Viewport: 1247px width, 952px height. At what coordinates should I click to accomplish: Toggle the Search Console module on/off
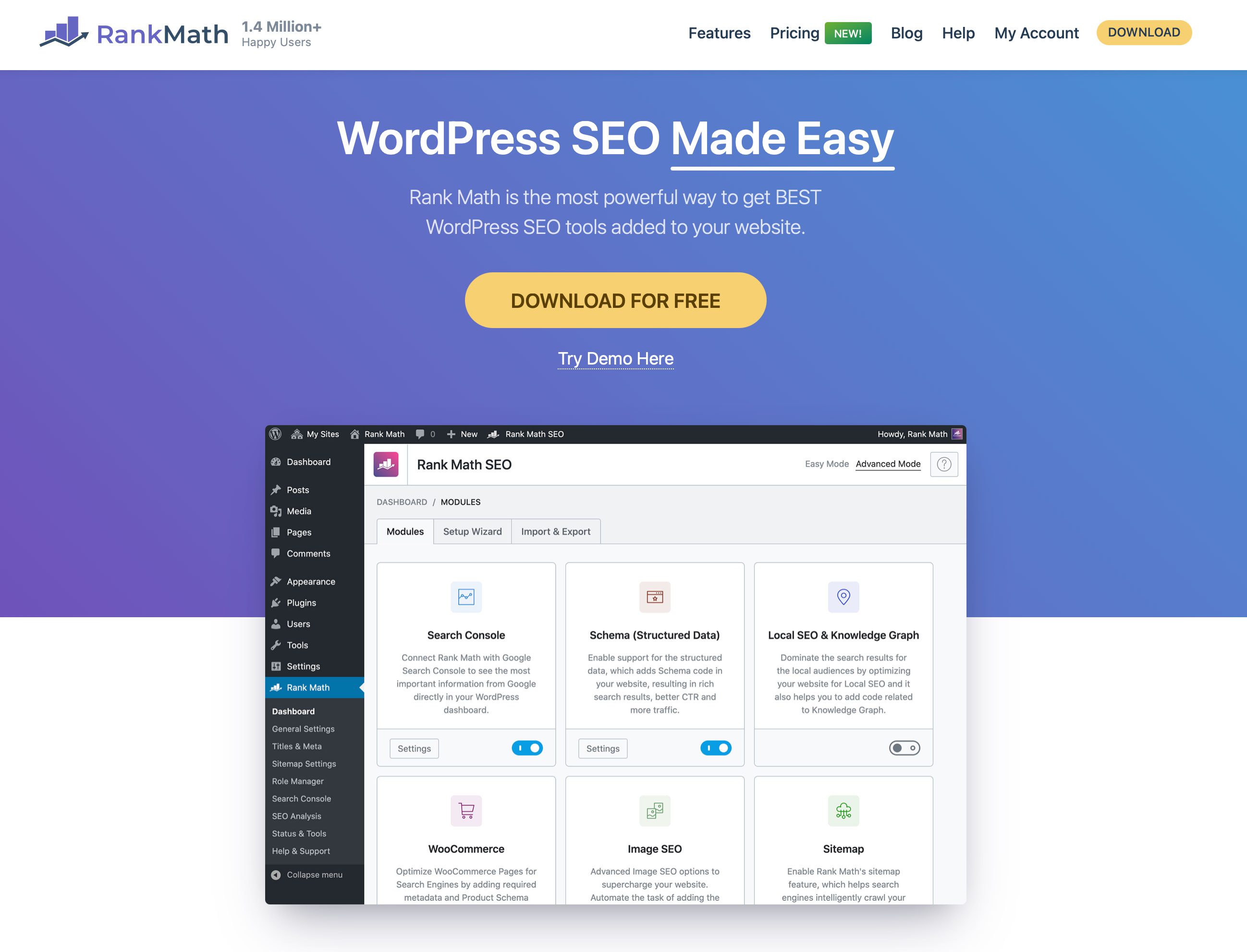[527, 747]
